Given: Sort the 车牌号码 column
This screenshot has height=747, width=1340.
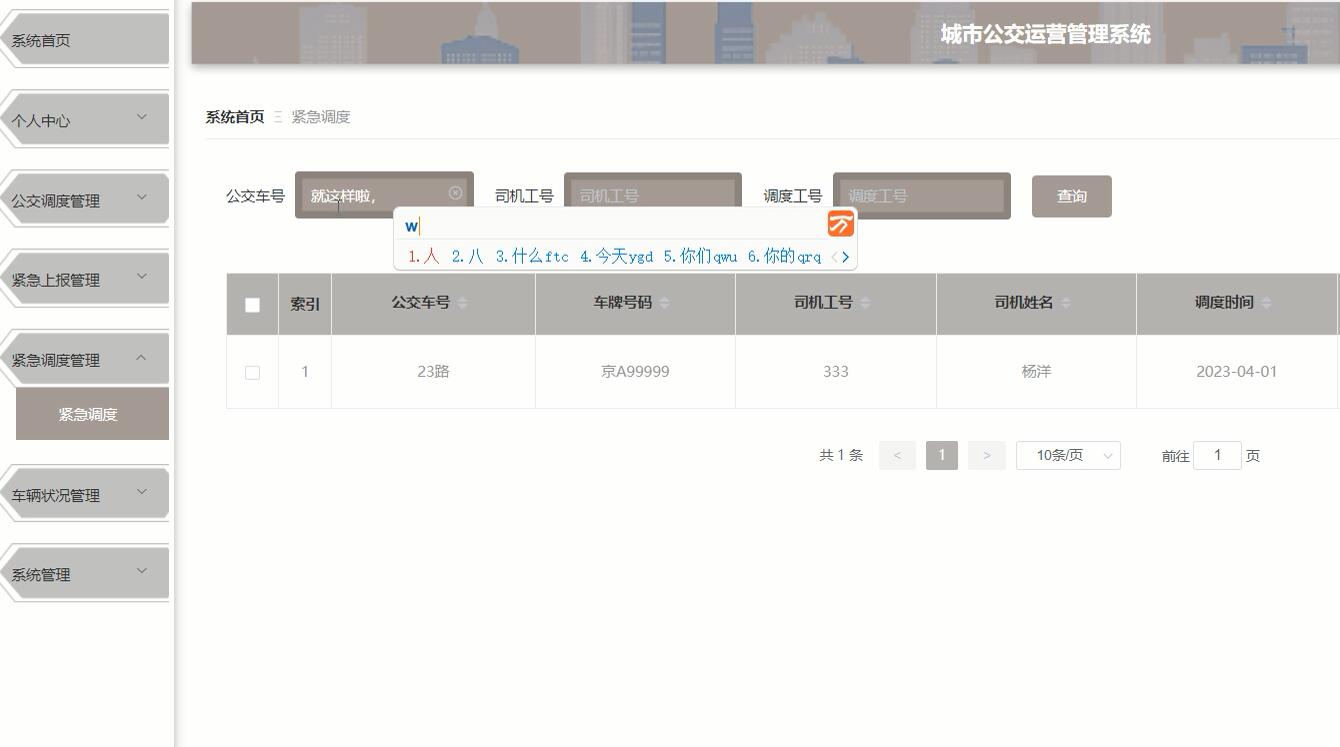Looking at the screenshot, I should tap(667, 303).
